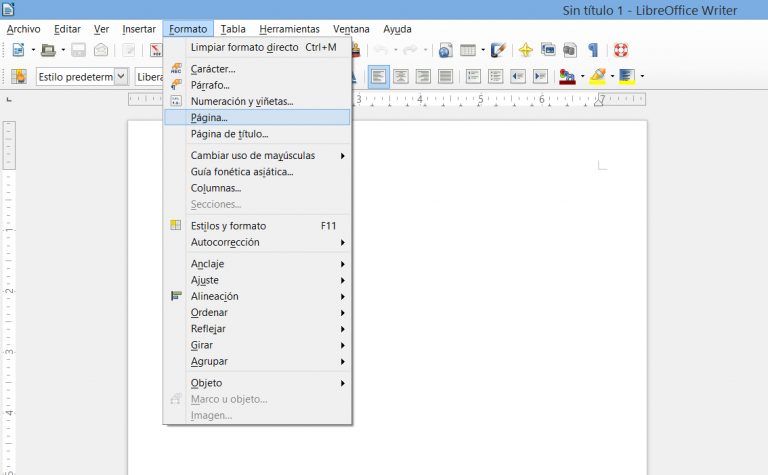
Task: Expand the Anclaje submenu
Action: (x=258, y=264)
